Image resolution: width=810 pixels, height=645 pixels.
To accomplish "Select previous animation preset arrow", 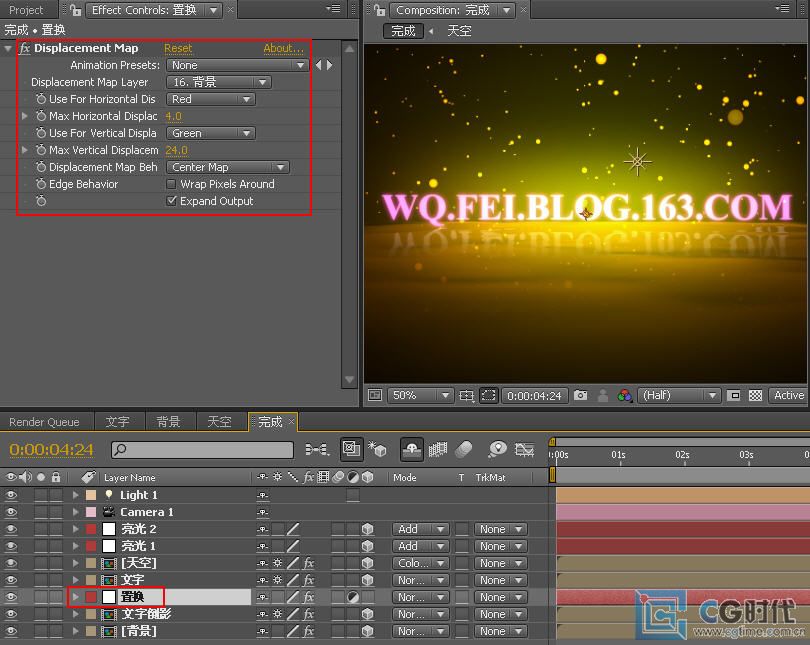I will pyautogui.click(x=318, y=65).
